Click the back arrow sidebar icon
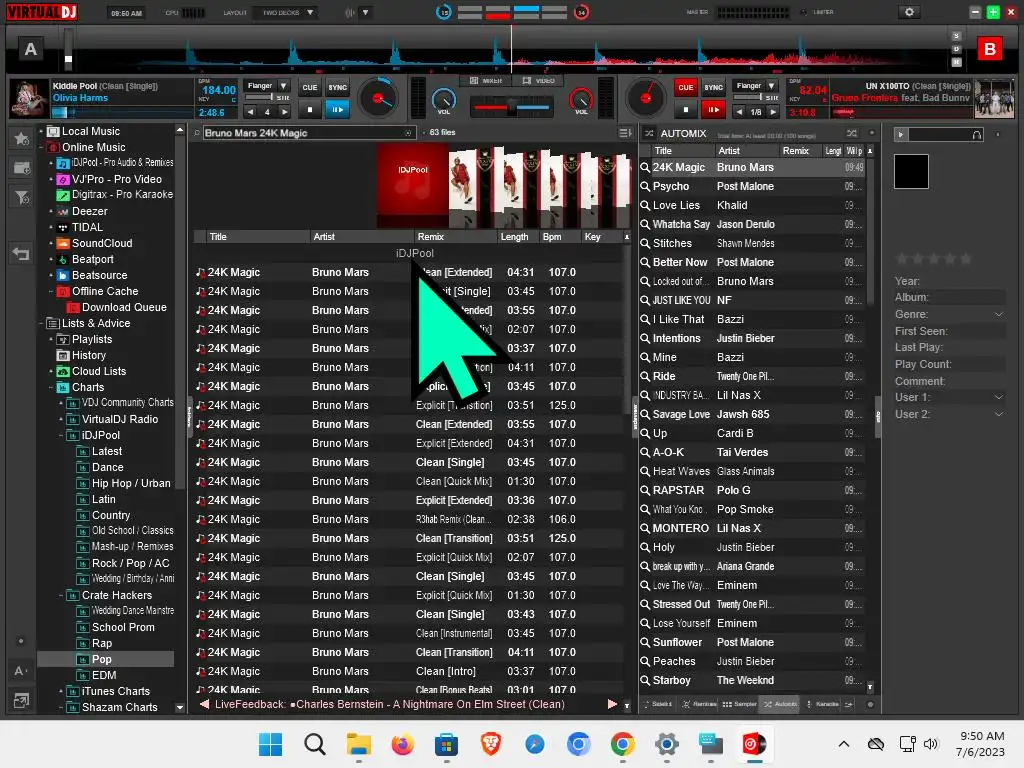This screenshot has width=1024, height=768. (21, 254)
